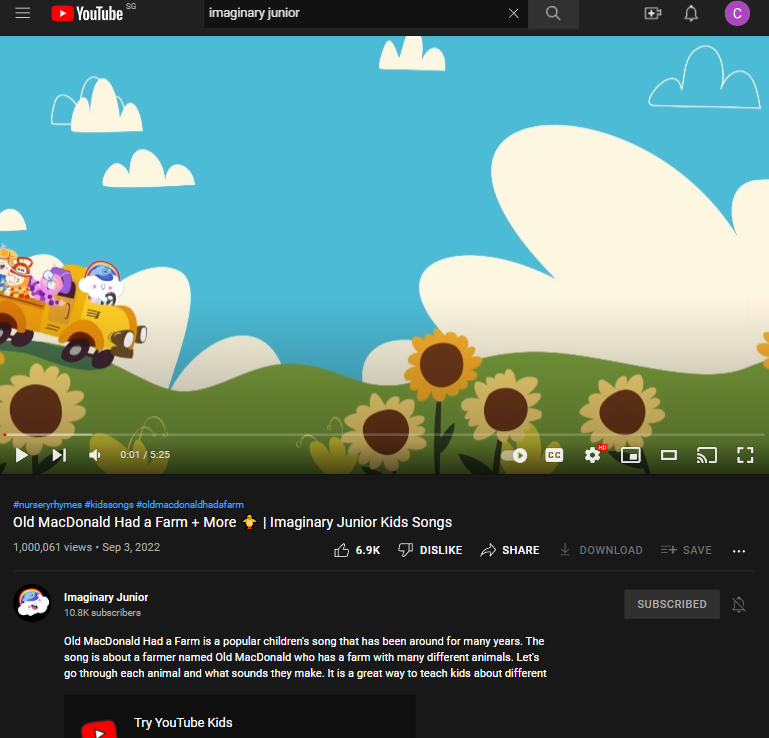Like the video with 6.9K likes
Image resolution: width=769 pixels, height=738 pixels.
[x=357, y=550]
